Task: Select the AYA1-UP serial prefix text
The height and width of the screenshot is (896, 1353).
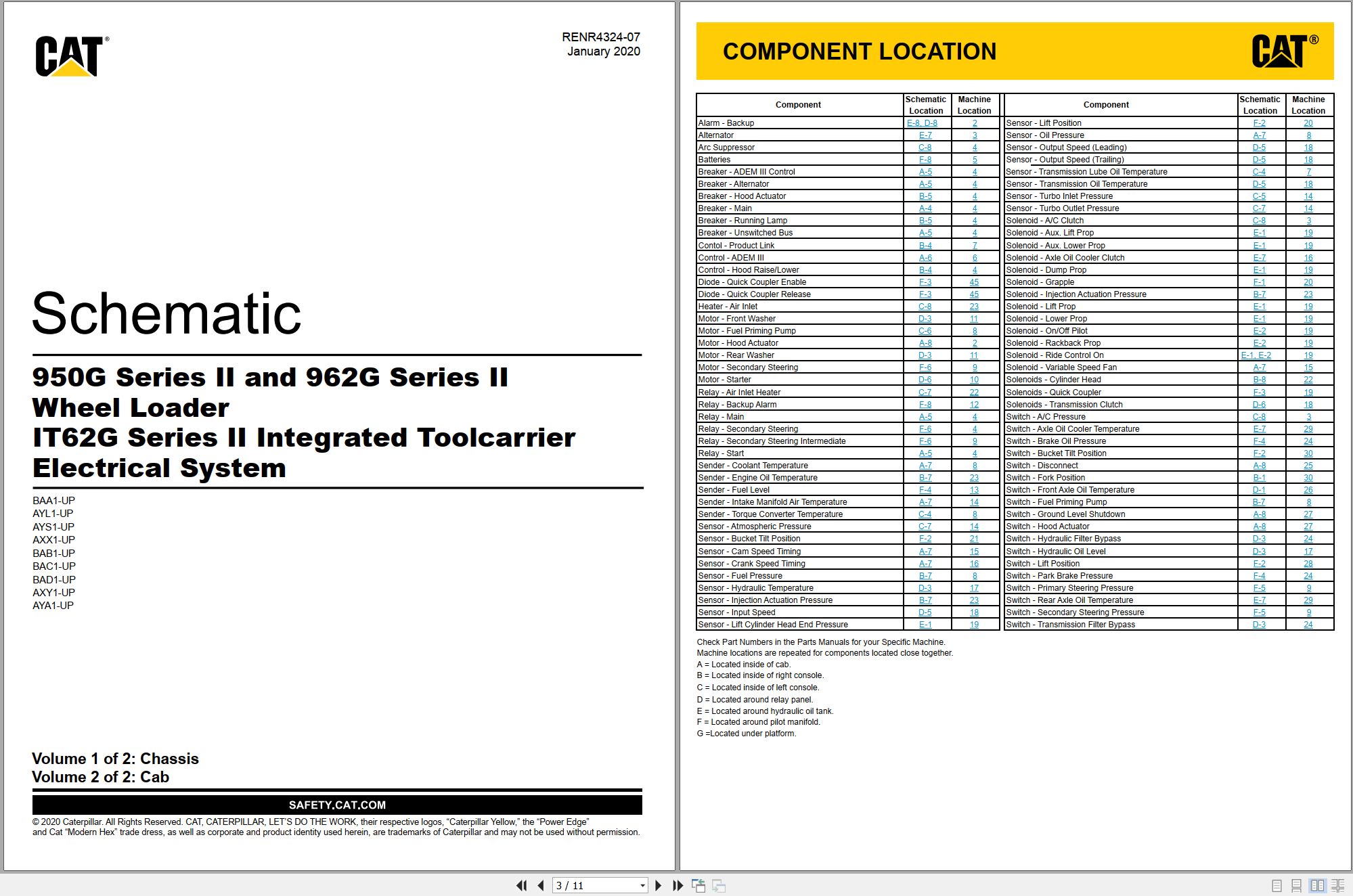Action: pos(53,606)
